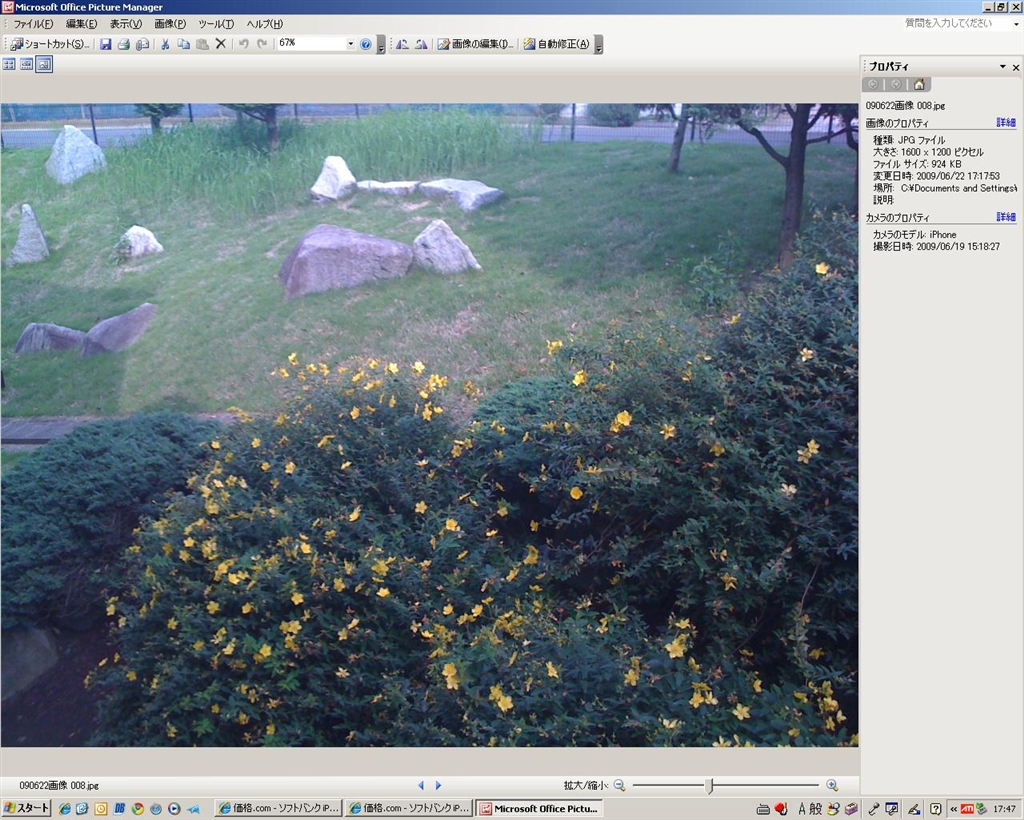Viewport: 1024px width, 820px height.
Task: Click the rotate right icon
Action: (x=421, y=44)
